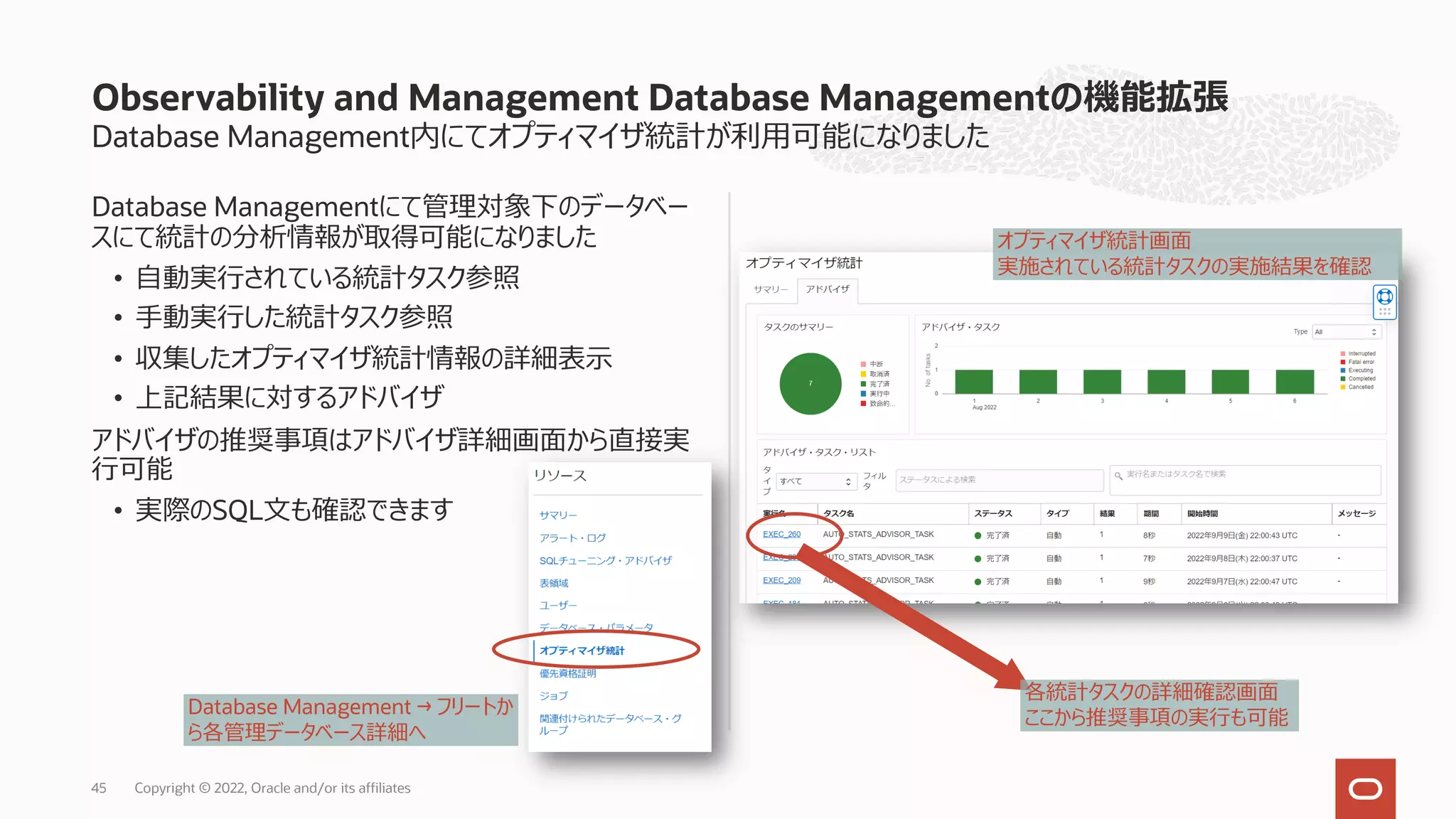Click the タスク名 column header
Screen dimensions: 1456x819
839,513
